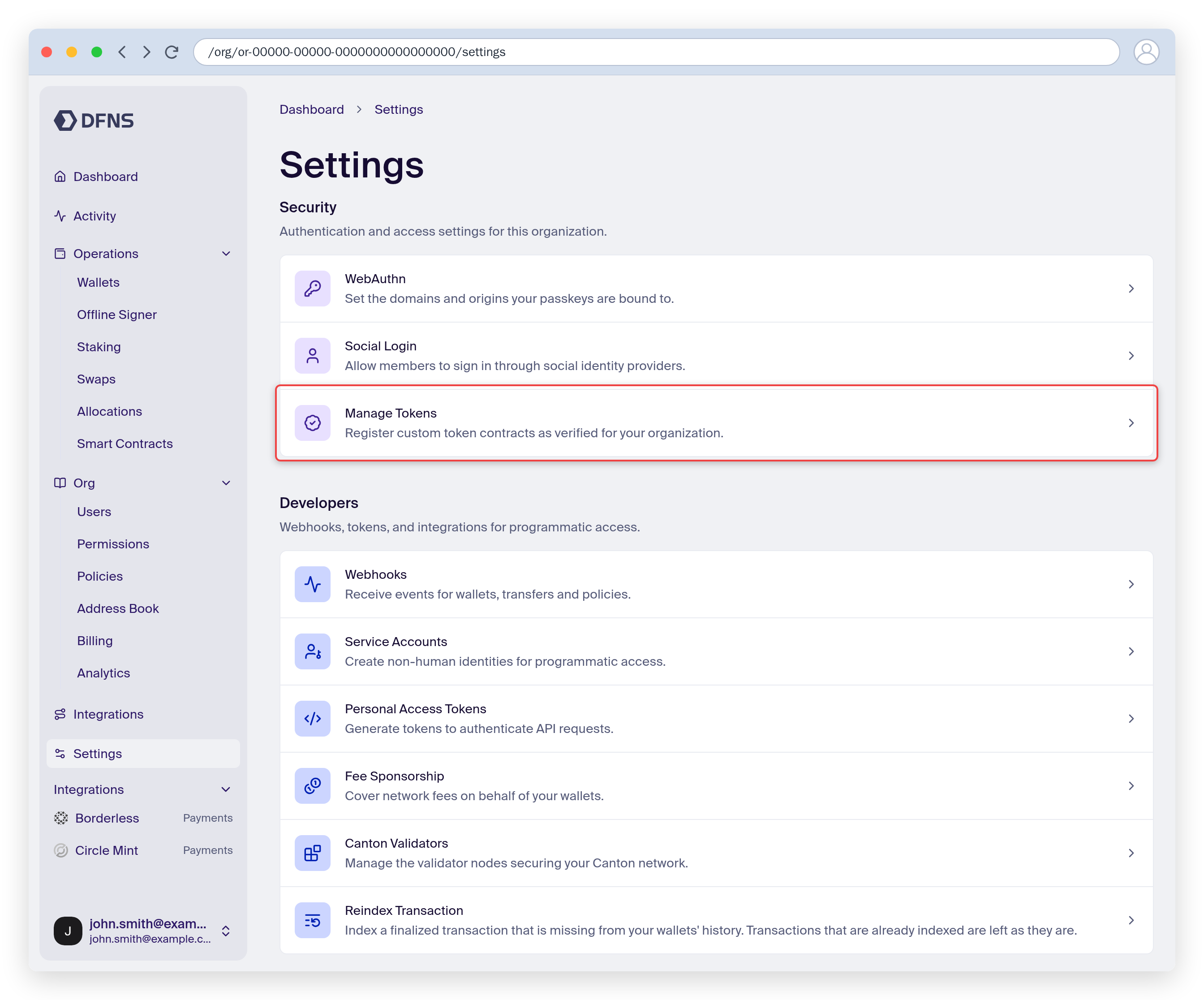
Task: Click the Service Accounts user-key icon
Action: point(313,651)
